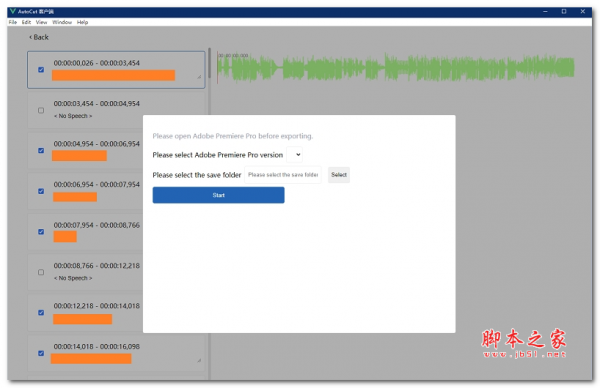Click the segment list vertical scrollbar

pos(209,63)
